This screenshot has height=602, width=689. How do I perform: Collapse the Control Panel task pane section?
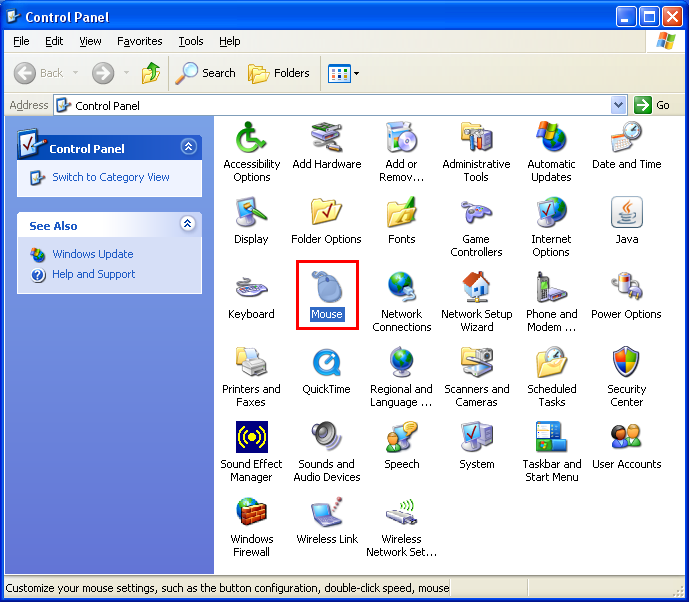[x=189, y=147]
